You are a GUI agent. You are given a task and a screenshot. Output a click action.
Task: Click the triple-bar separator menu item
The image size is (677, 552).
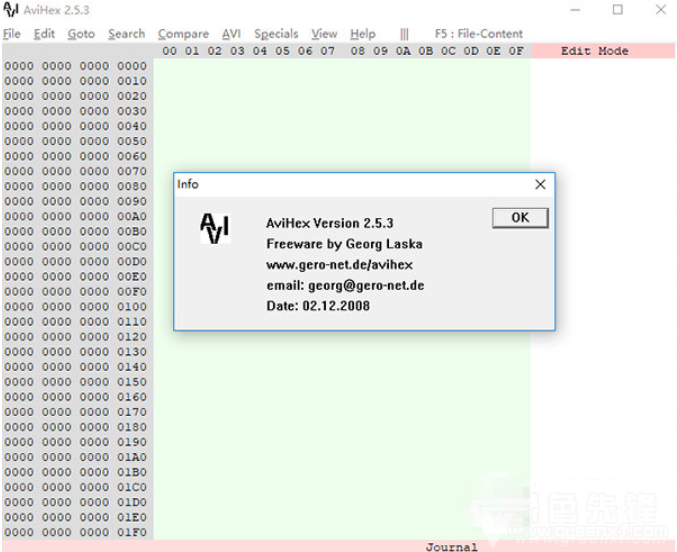tap(404, 34)
